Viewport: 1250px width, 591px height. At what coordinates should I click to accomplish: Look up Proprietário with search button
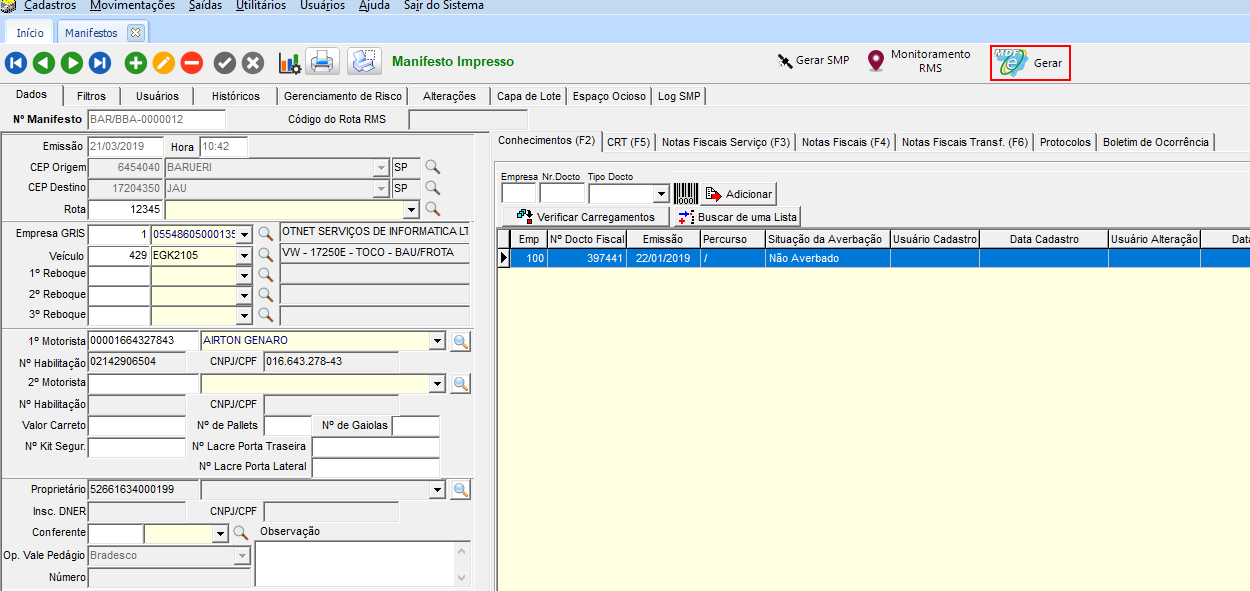461,489
